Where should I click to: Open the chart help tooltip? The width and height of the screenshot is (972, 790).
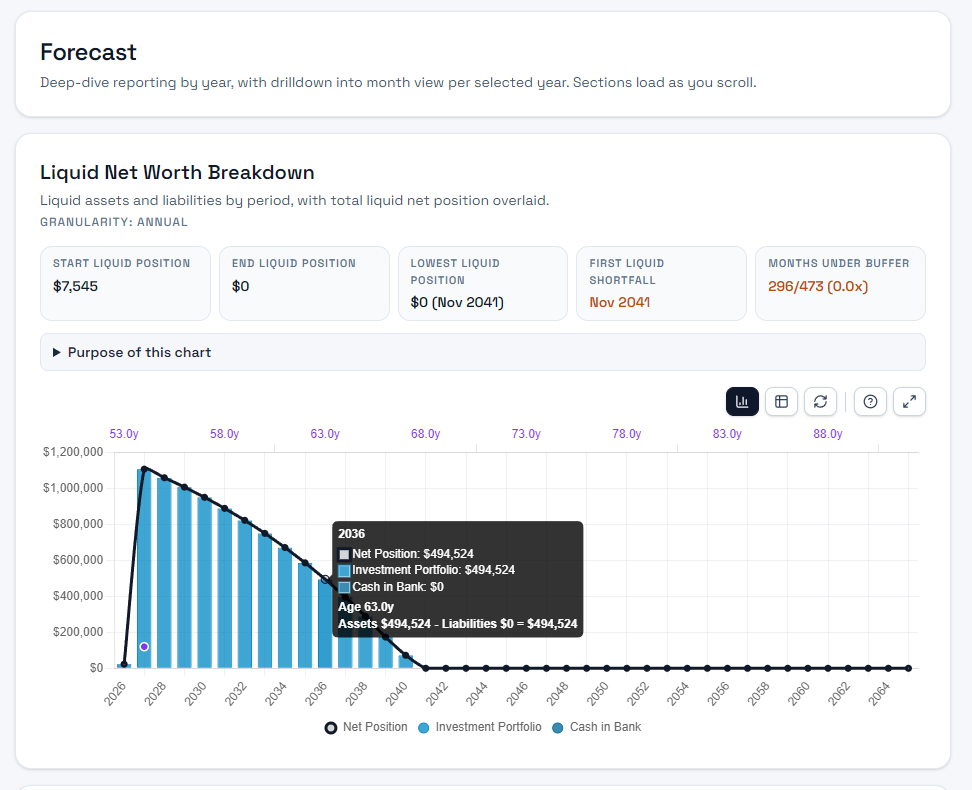coord(870,400)
